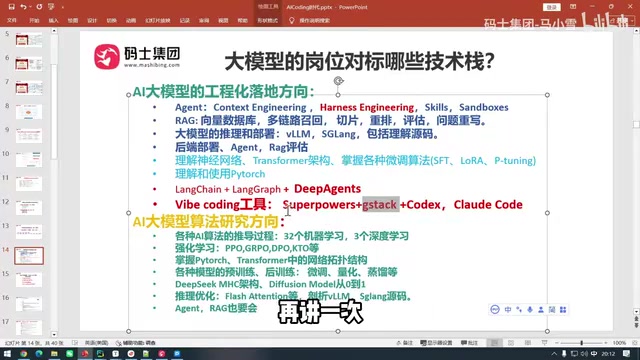This screenshot has width=640, height=360.
Task: Repeat the last action with redo icon
Action: (39, 7)
